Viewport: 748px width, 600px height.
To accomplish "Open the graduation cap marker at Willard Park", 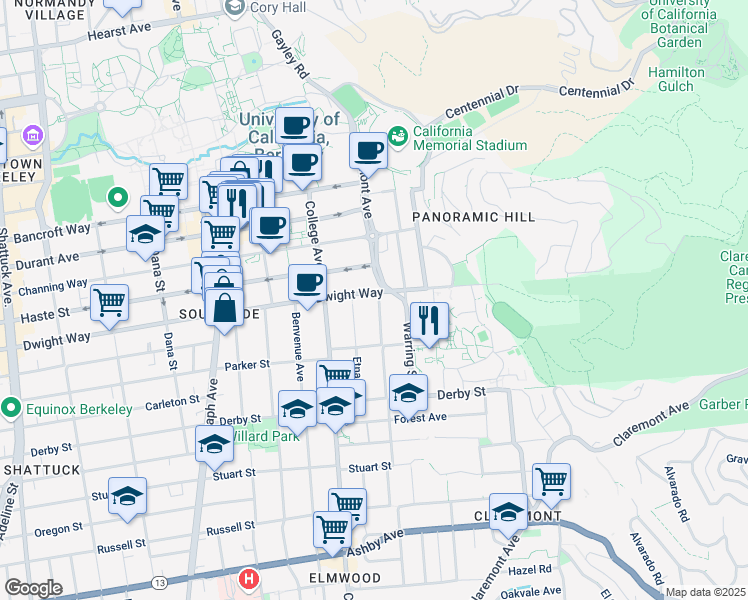I will pos(297,410).
